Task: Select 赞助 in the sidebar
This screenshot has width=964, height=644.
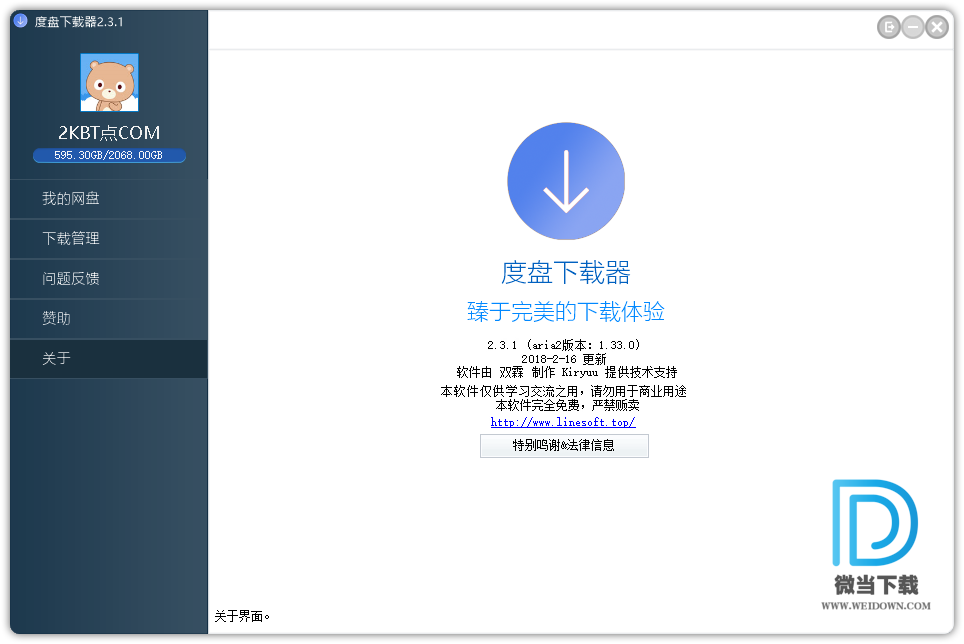Action: (x=57, y=319)
